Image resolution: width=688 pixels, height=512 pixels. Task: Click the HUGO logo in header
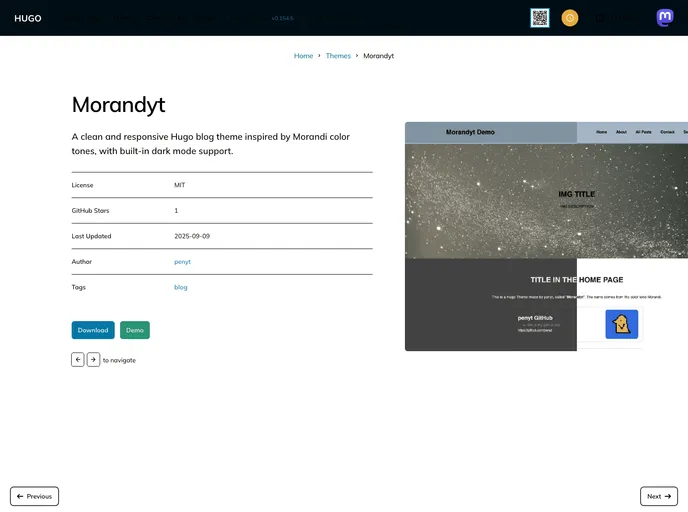pos(28,18)
